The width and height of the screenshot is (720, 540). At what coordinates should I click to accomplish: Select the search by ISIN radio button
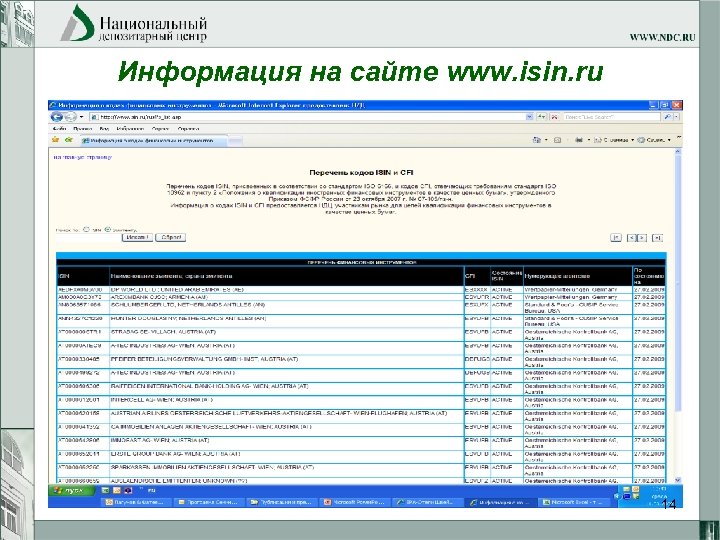[86, 229]
